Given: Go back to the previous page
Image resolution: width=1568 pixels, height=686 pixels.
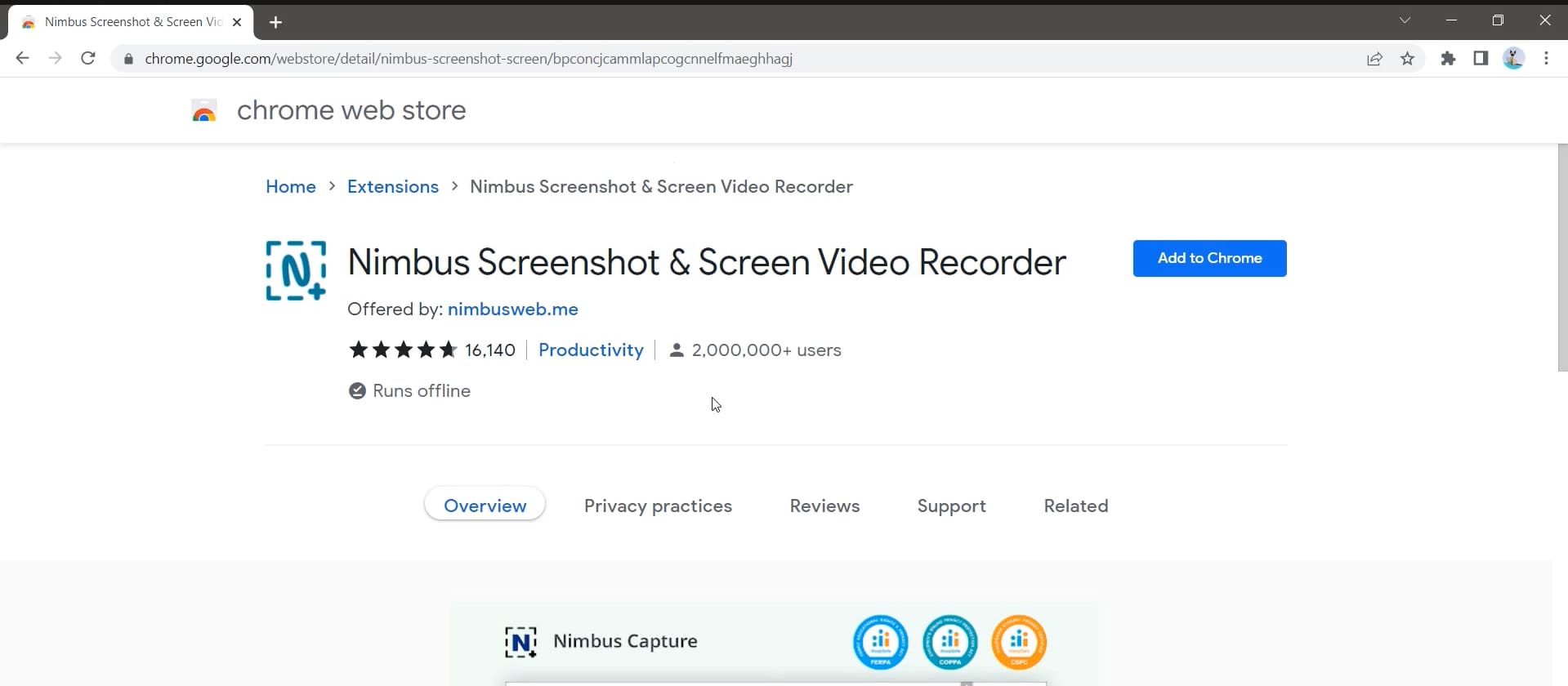Looking at the screenshot, I should click(x=22, y=58).
